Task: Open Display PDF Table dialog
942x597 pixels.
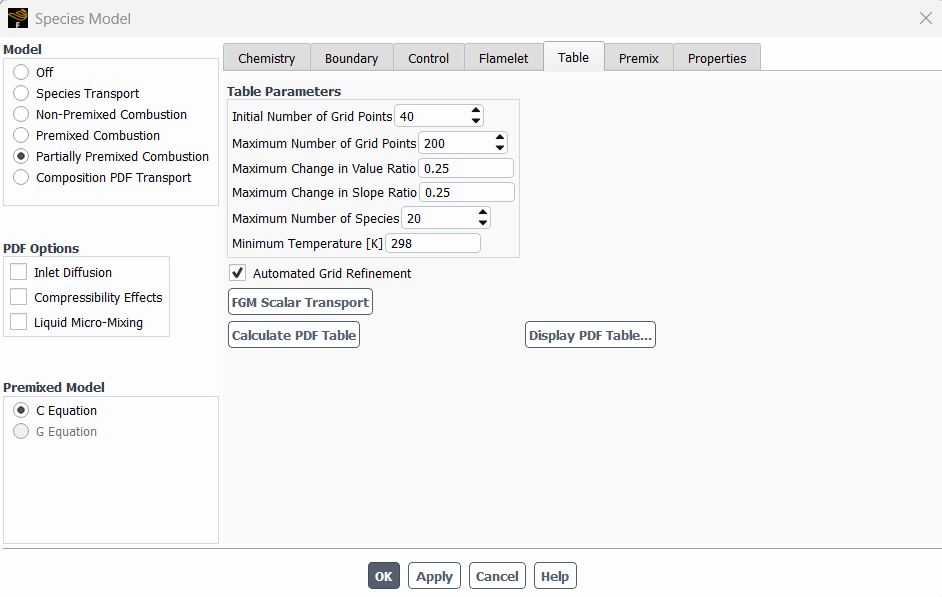Action: coord(590,335)
